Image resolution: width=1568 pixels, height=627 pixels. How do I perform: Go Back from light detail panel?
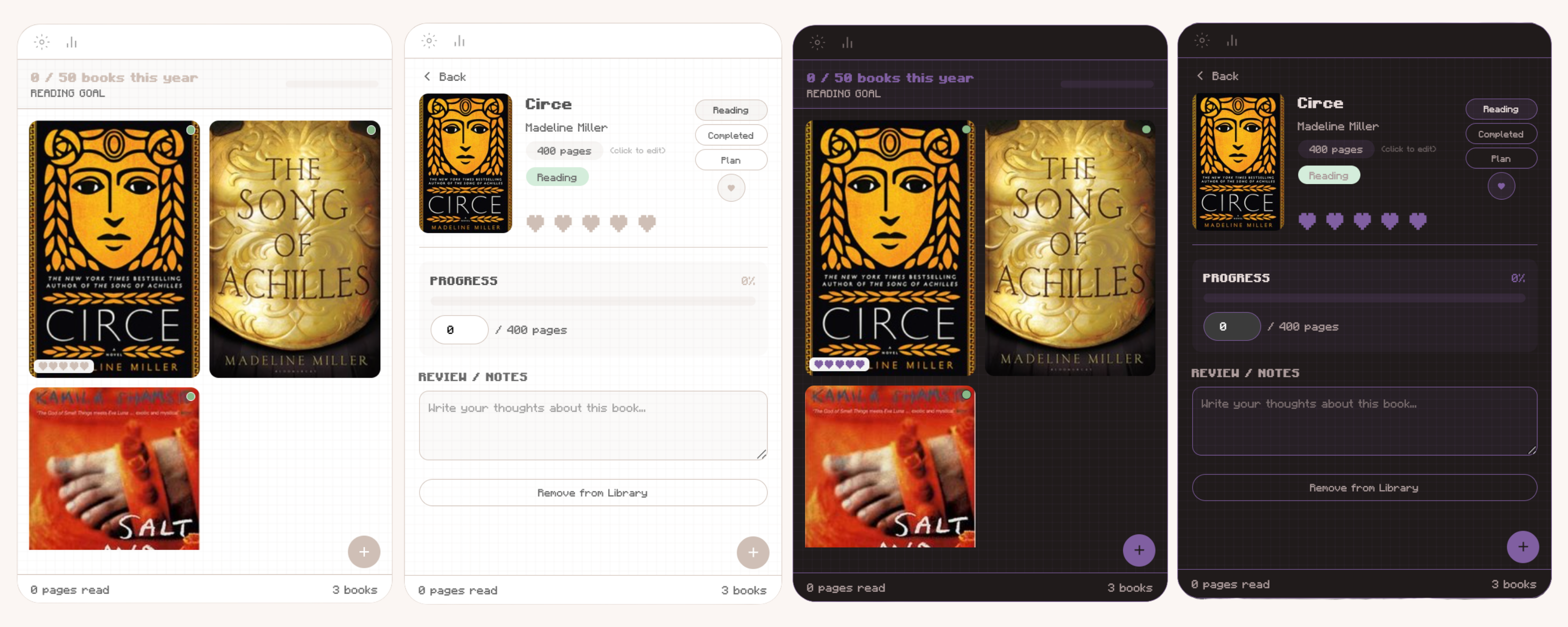[x=445, y=77]
